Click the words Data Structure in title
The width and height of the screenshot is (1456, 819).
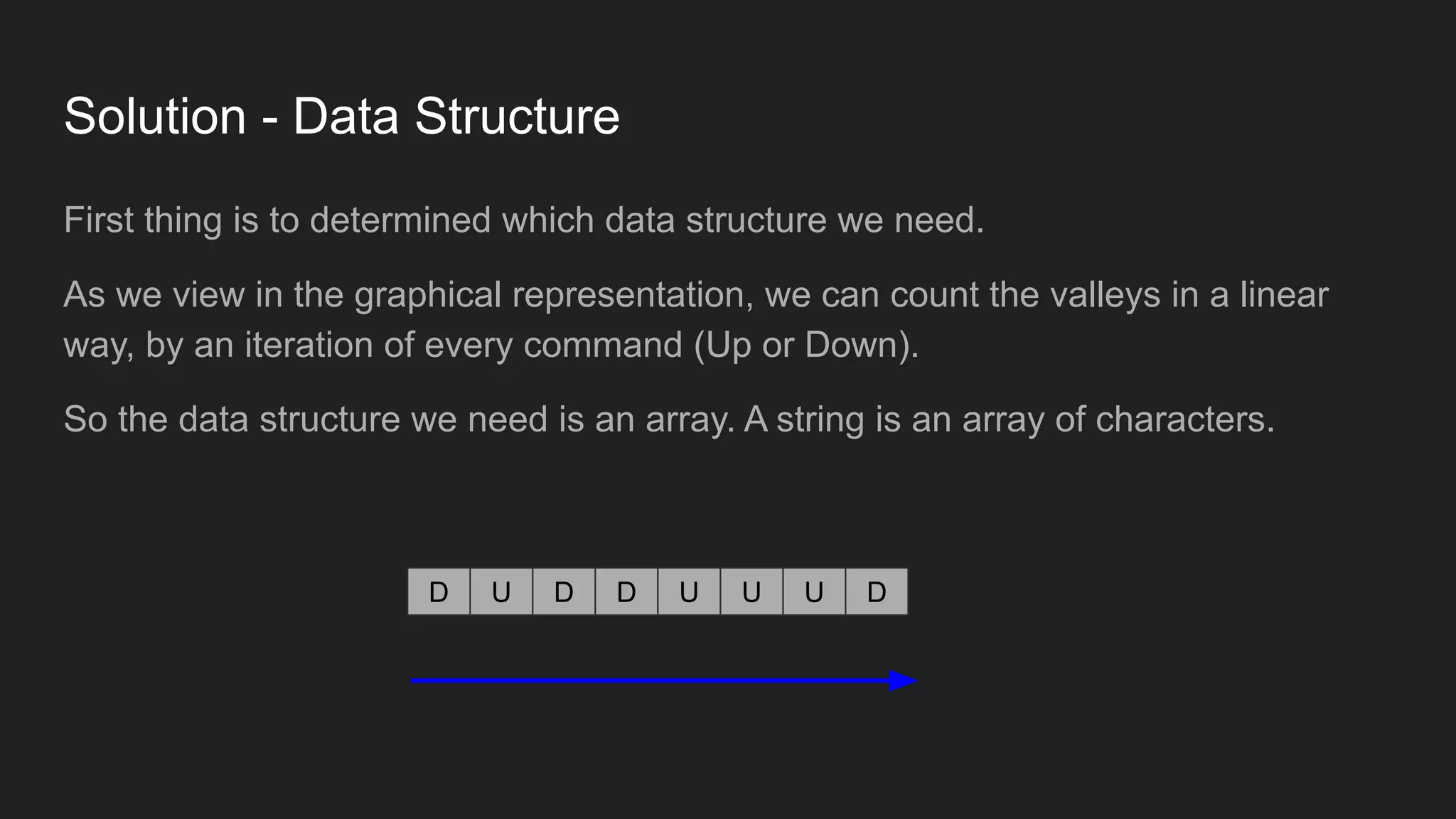pos(456,117)
